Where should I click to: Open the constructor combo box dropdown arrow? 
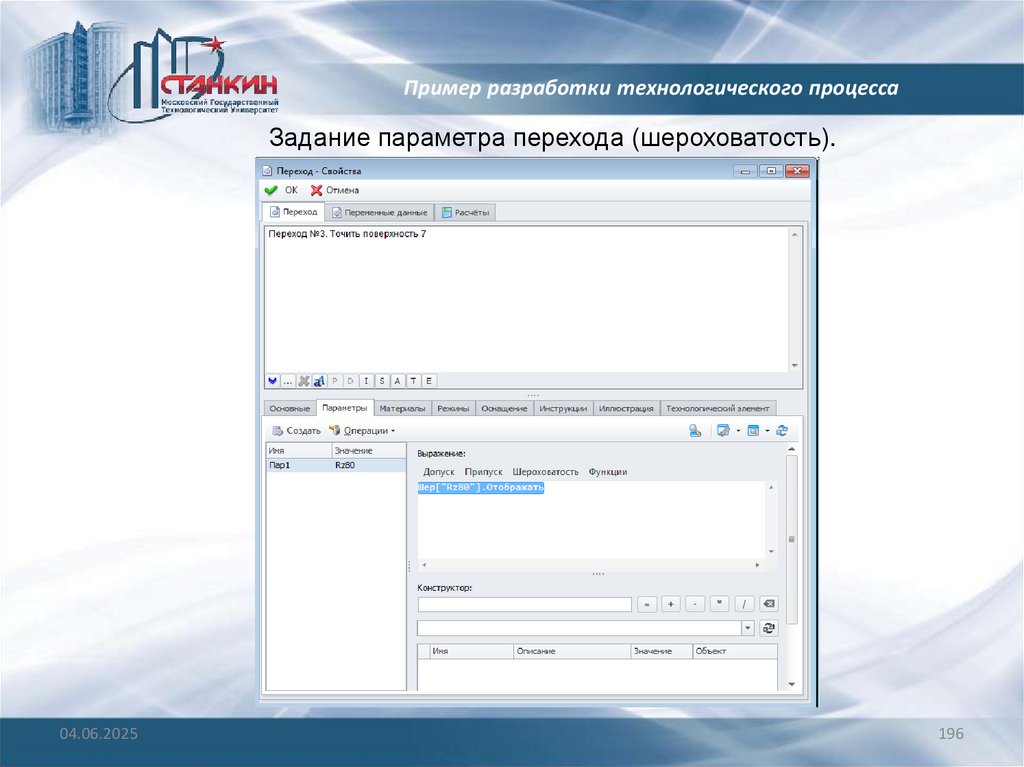coord(748,628)
